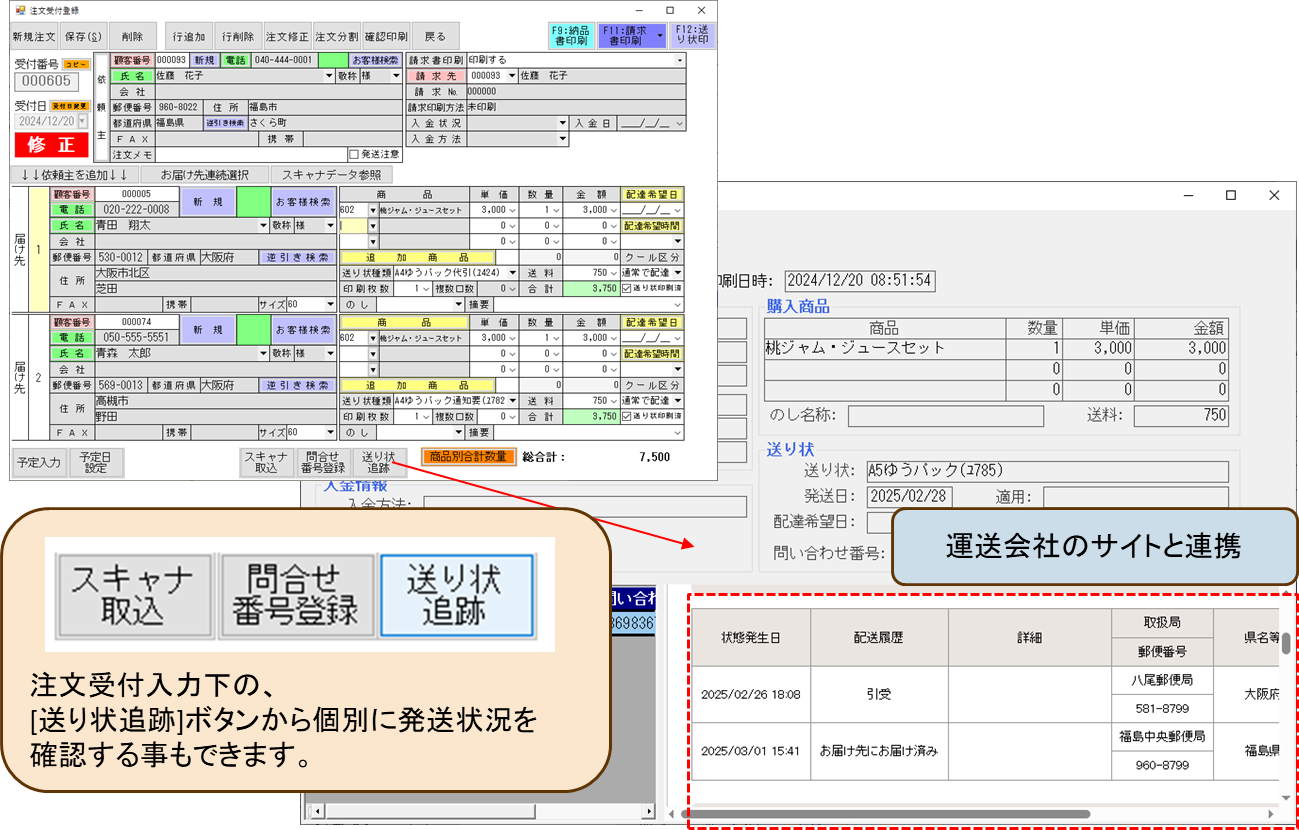This screenshot has width=1299, height=830.
Task: Click the お届け先連続選択 button
Action: (203, 174)
